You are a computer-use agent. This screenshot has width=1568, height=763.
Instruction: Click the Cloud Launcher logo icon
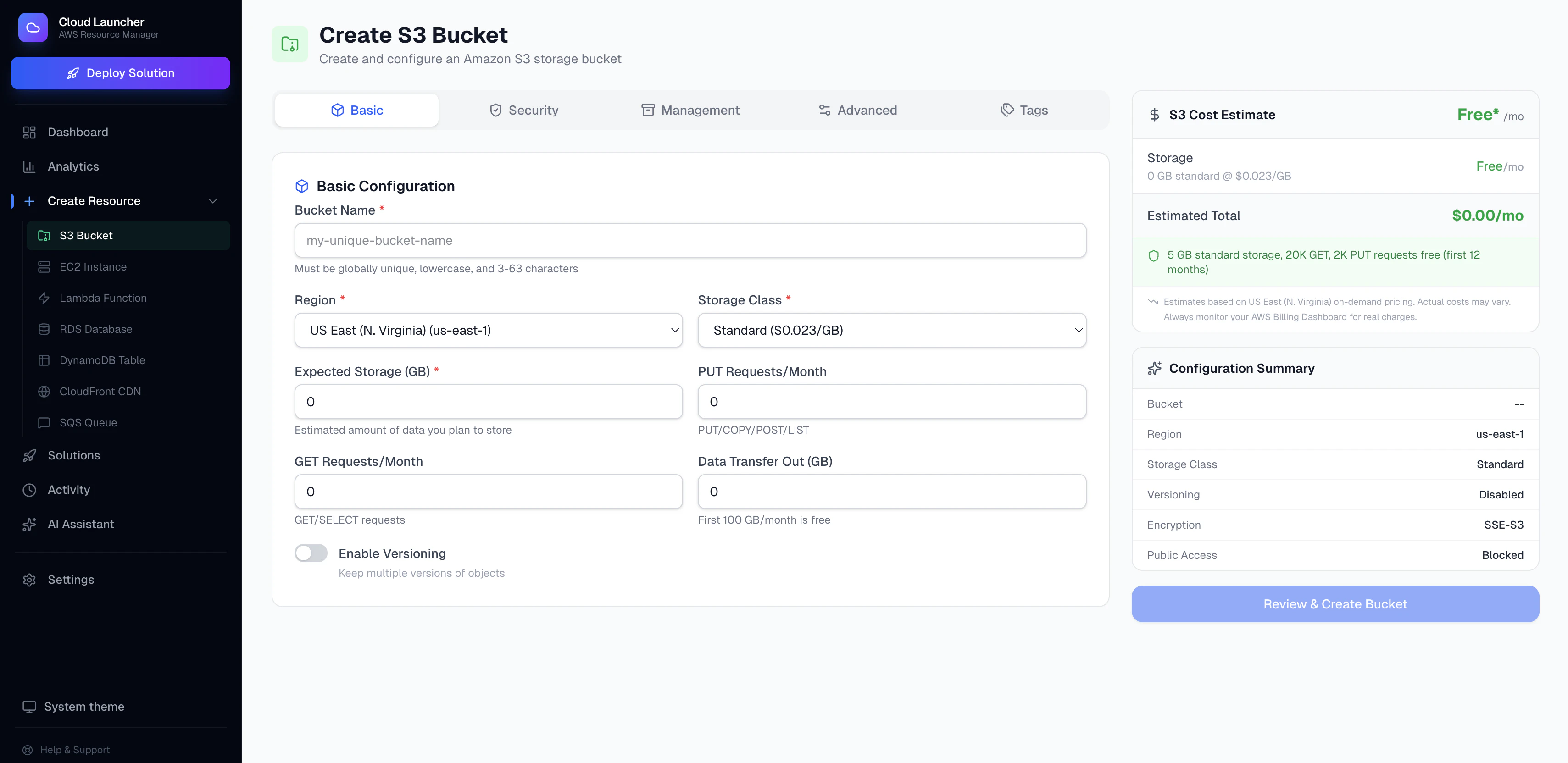[x=33, y=28]
